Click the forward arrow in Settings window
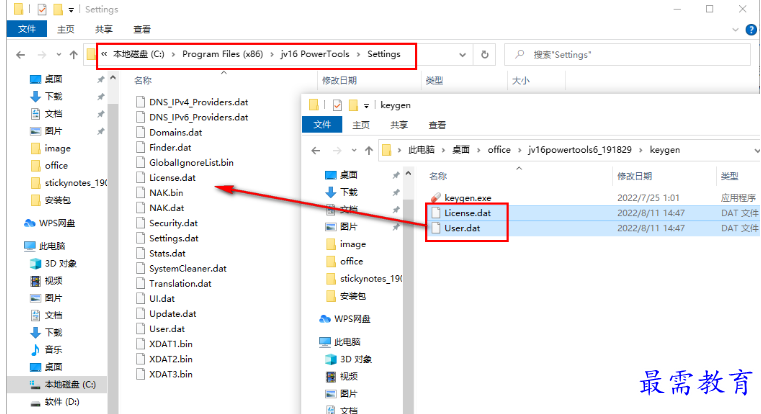 (x=42, y=55)
